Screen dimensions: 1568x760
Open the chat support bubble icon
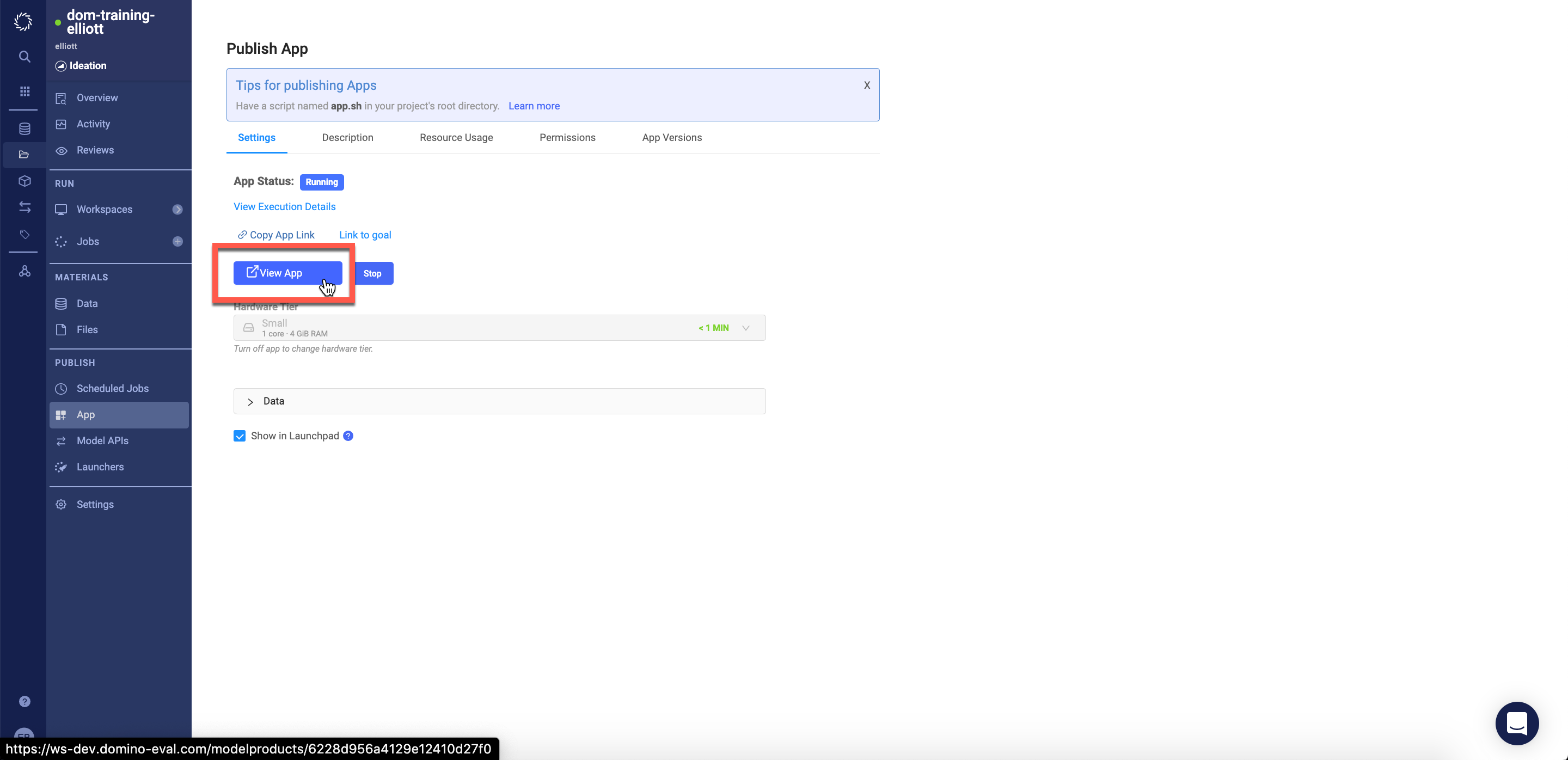tap(1516, 723)
